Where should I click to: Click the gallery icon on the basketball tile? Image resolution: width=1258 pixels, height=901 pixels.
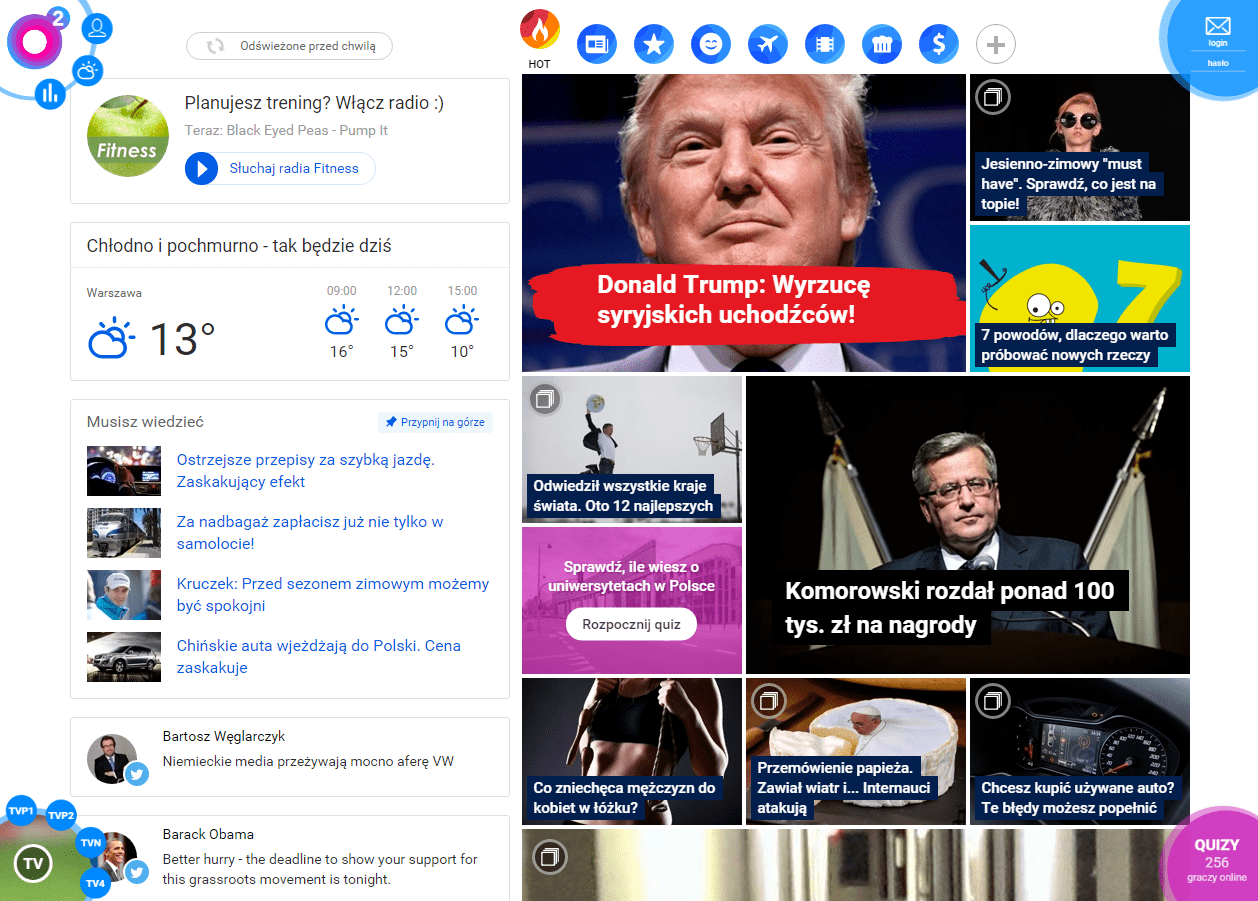pos(545,399)
